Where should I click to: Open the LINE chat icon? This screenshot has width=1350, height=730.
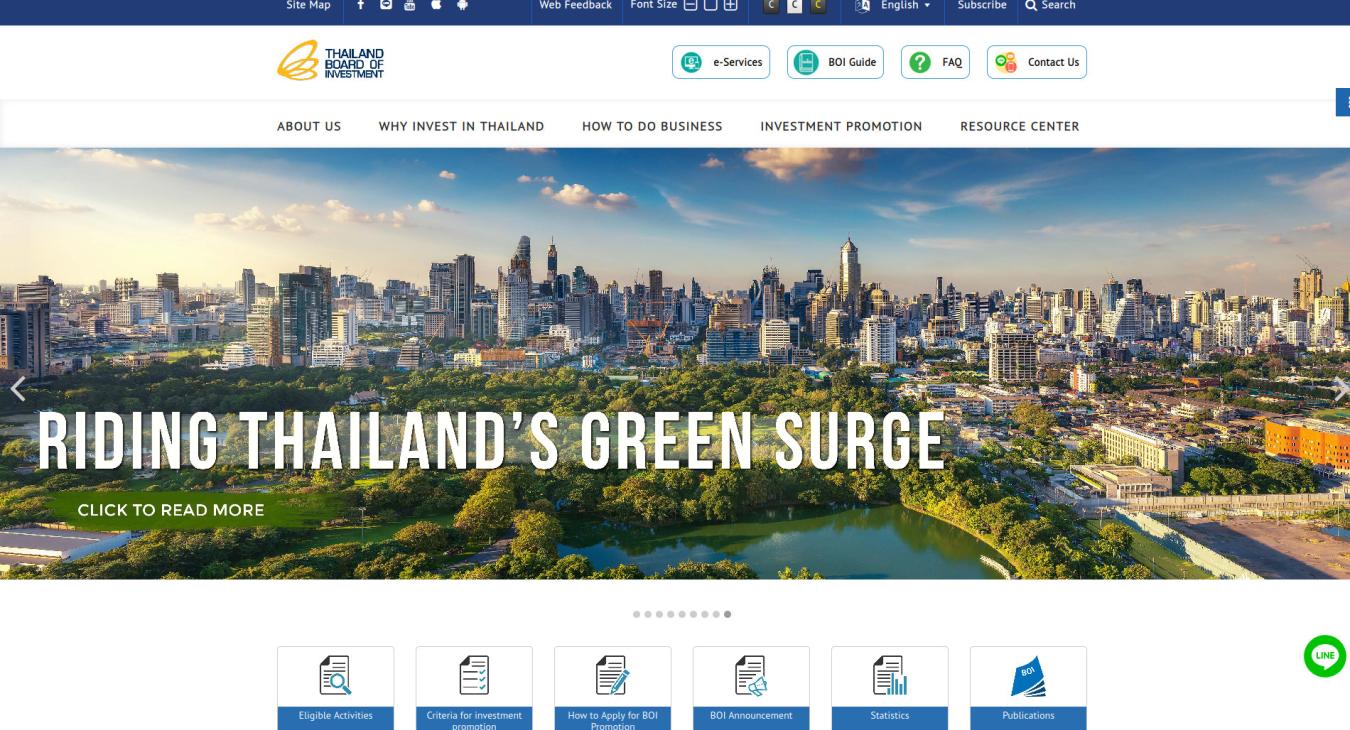click(x=1323, y=656)
